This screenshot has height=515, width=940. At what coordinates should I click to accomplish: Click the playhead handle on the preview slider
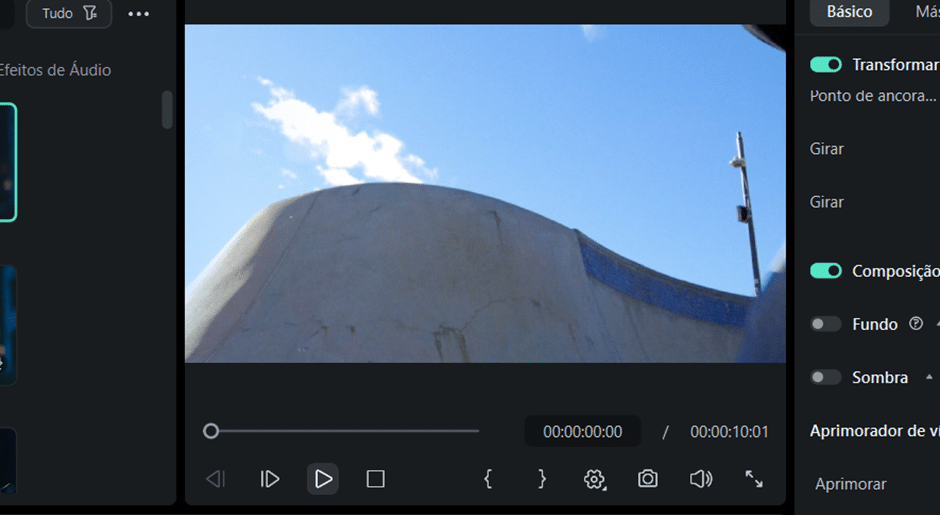[211, 431]
